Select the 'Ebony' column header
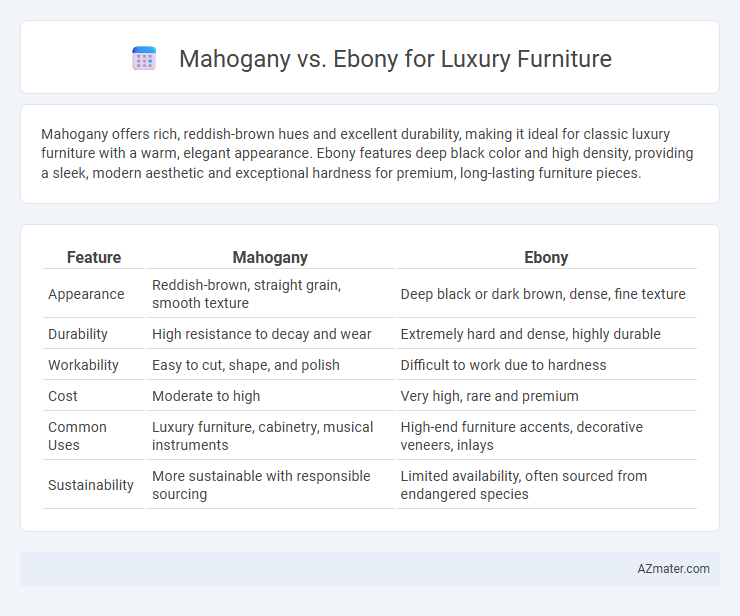The height and width of the screenshot is (616, 740). click(x=546, y=257)
